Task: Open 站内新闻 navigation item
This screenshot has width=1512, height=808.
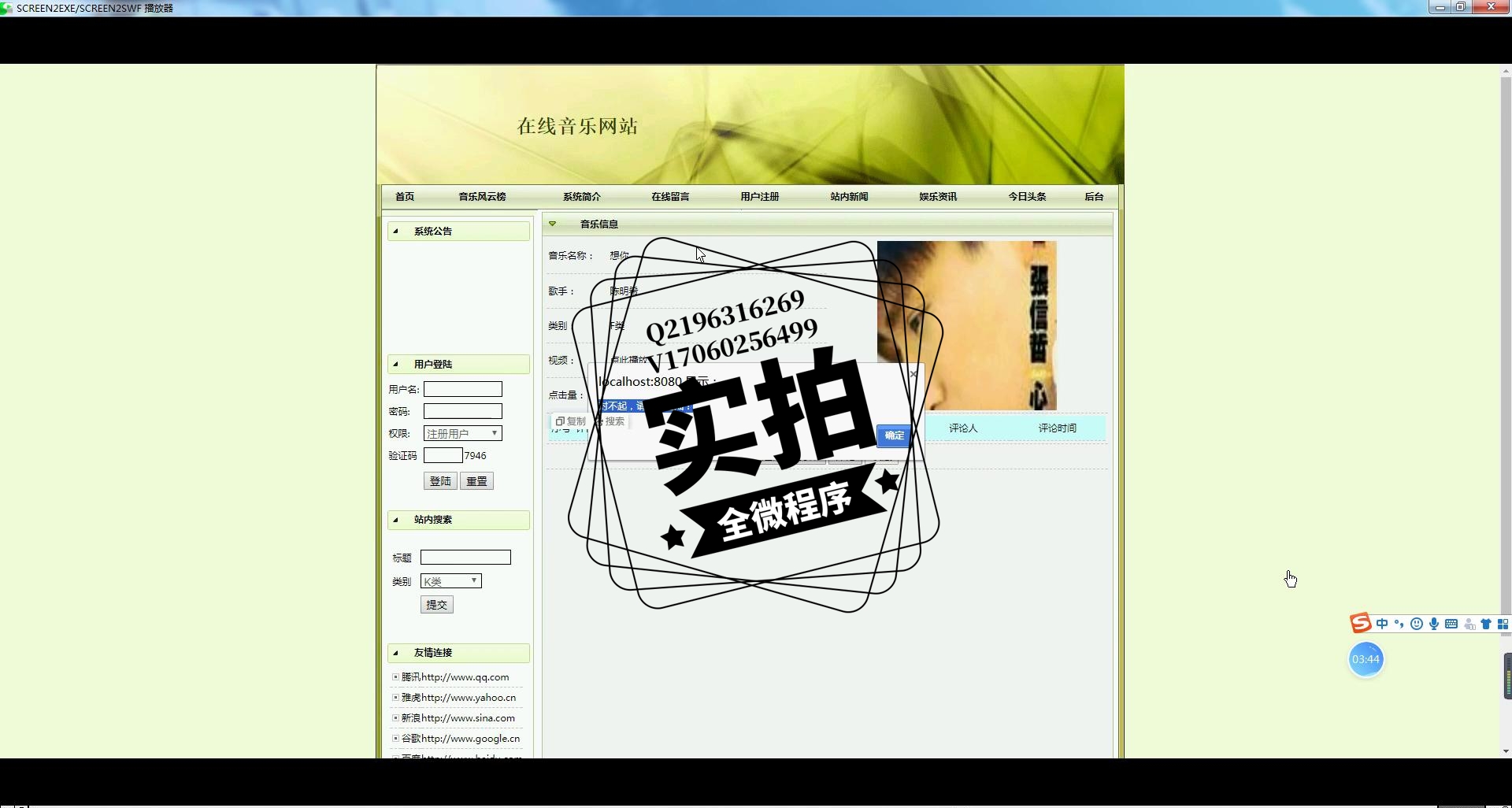Action: (849, 197)
